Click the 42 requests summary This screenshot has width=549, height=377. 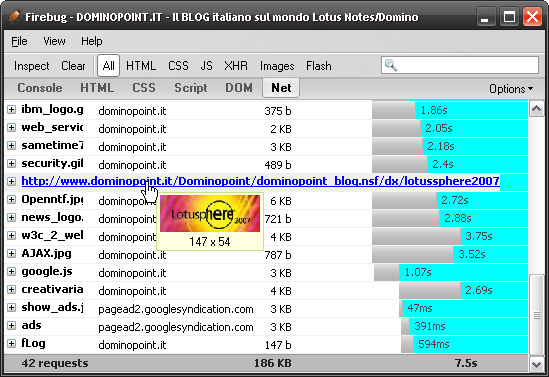coord(55,363)
